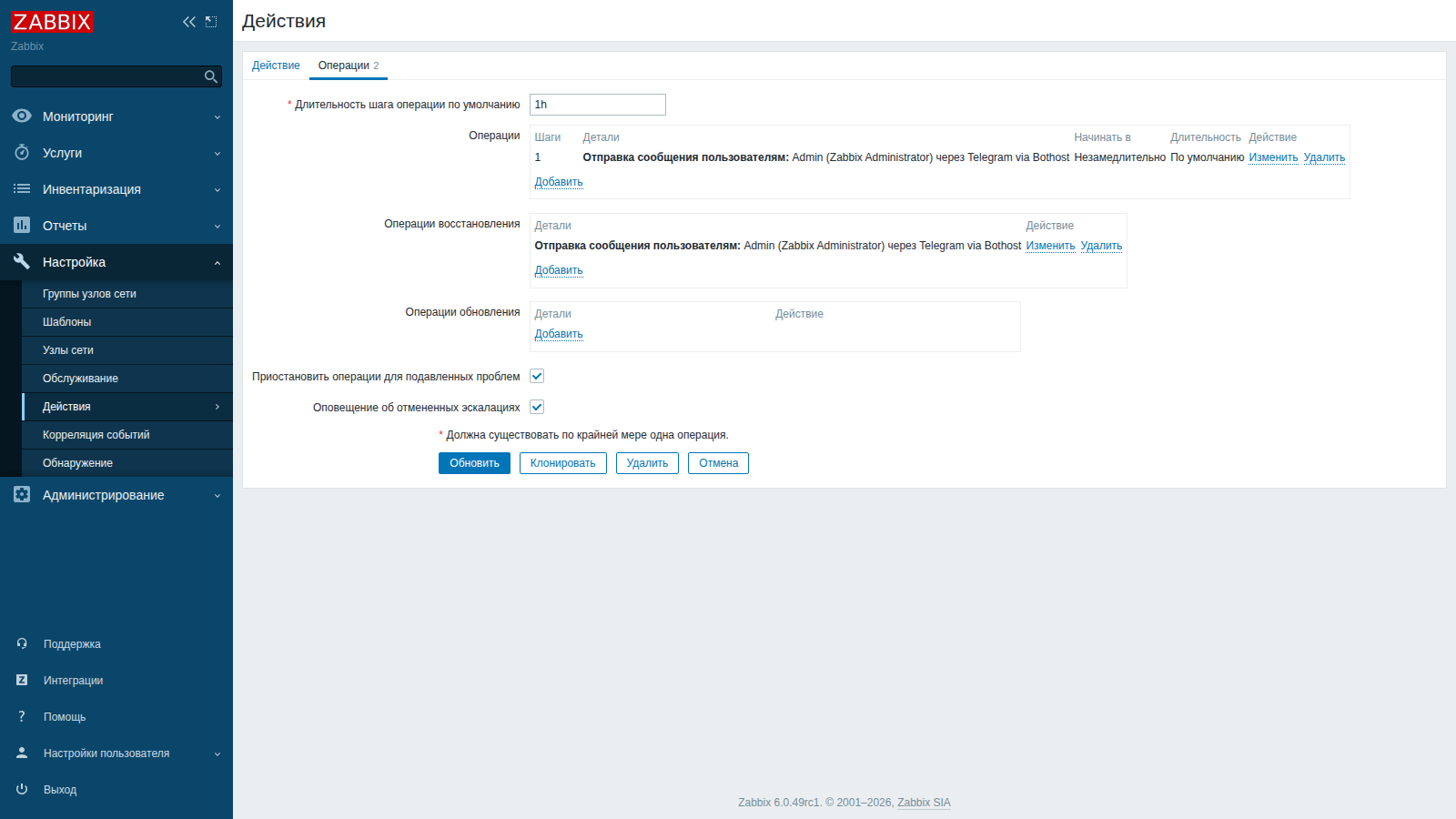Expand the Услуги menu chevron

coord(217,154)
